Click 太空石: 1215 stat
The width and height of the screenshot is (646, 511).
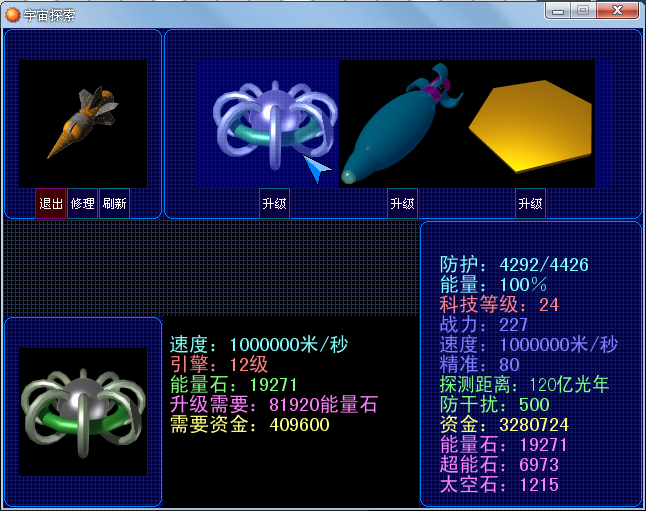[x=499, y=485]
